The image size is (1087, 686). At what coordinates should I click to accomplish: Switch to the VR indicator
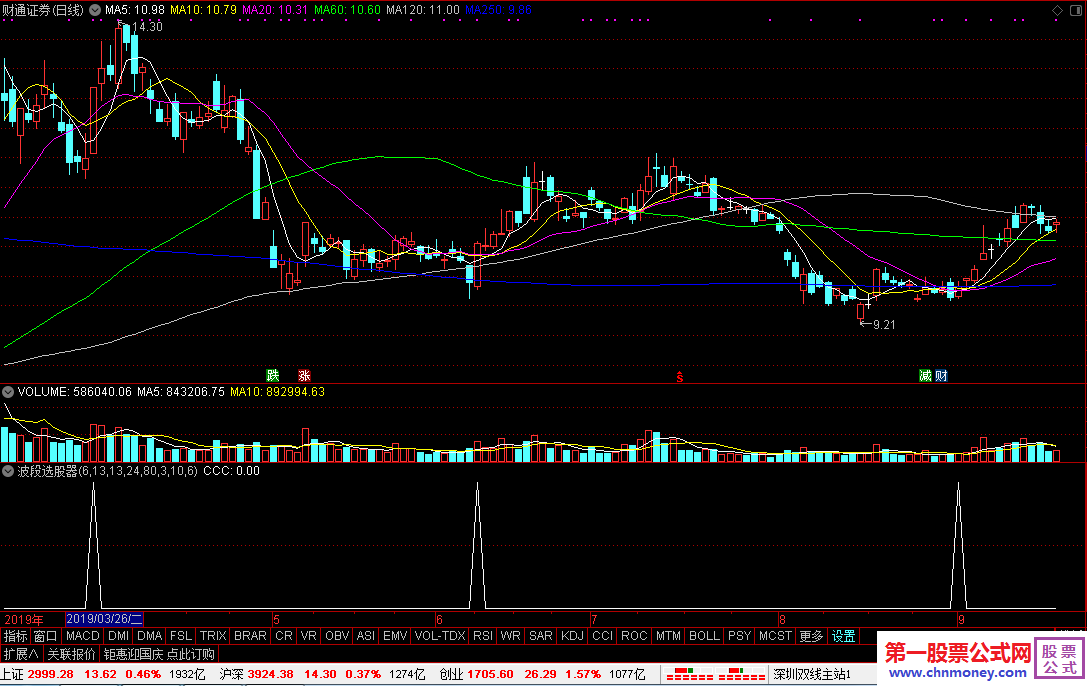click(308, 636)
